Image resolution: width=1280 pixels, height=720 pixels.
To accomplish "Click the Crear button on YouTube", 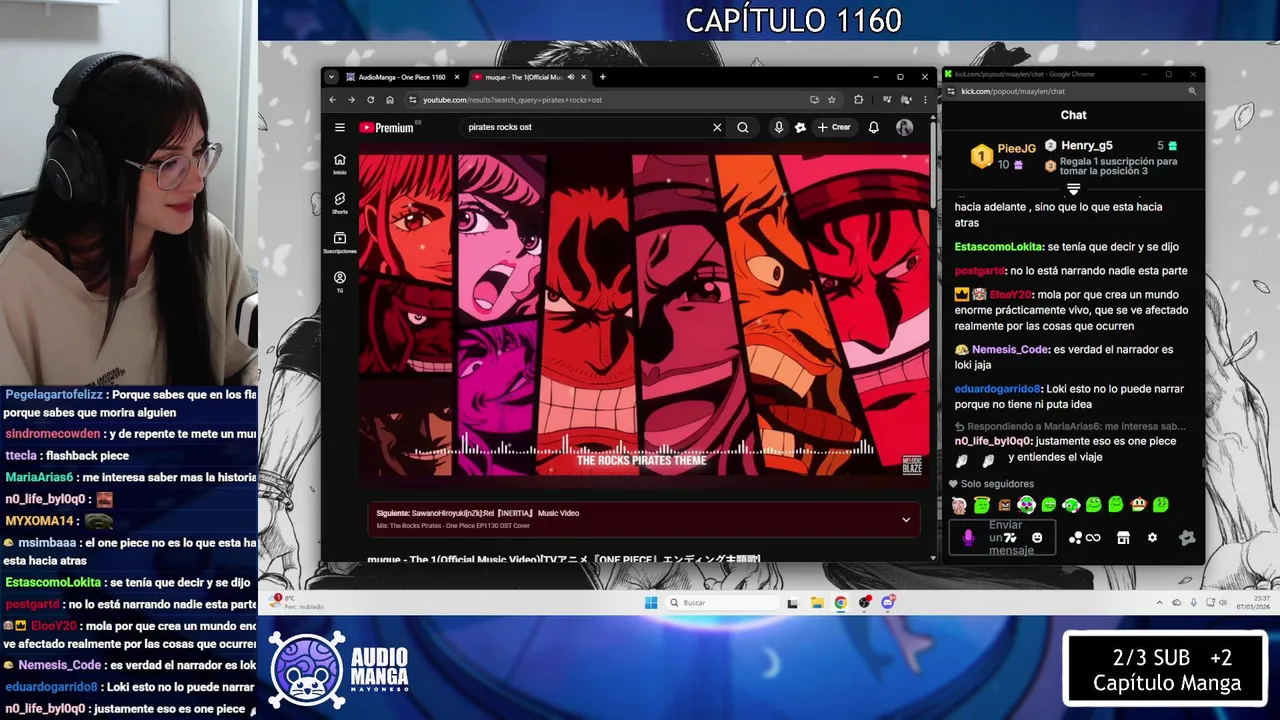I will [834, 127].
